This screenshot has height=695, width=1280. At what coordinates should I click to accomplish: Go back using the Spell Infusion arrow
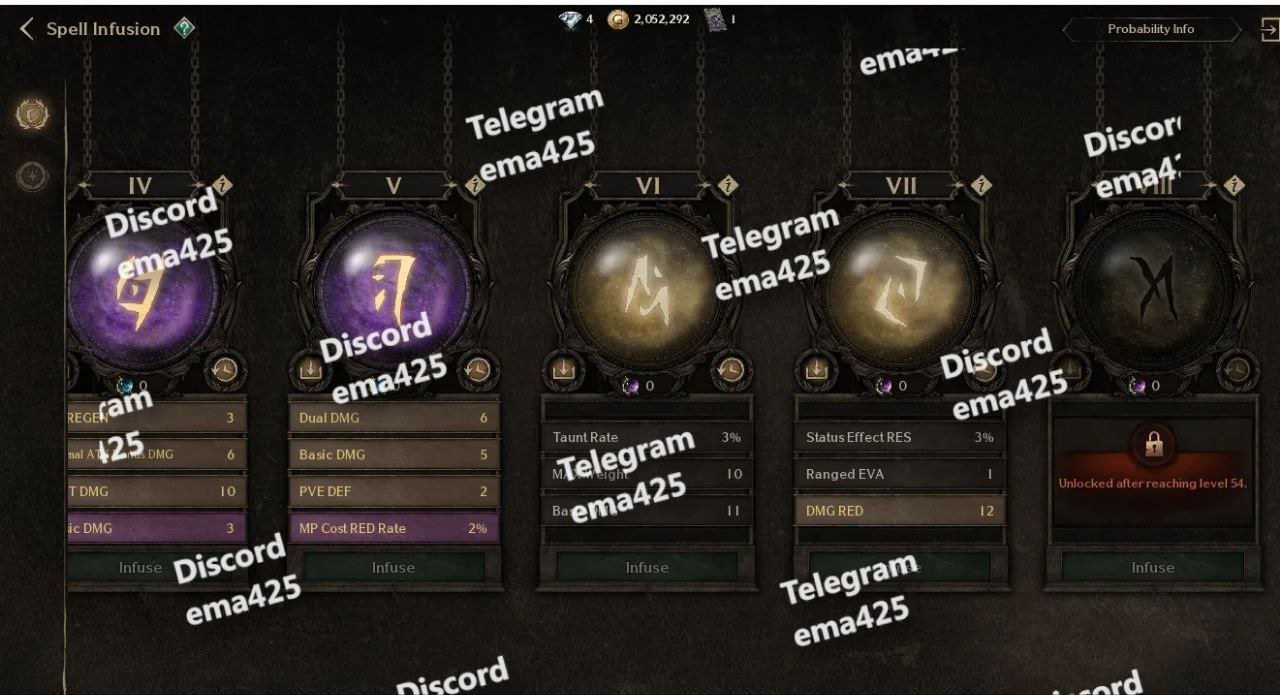[27, 29]
